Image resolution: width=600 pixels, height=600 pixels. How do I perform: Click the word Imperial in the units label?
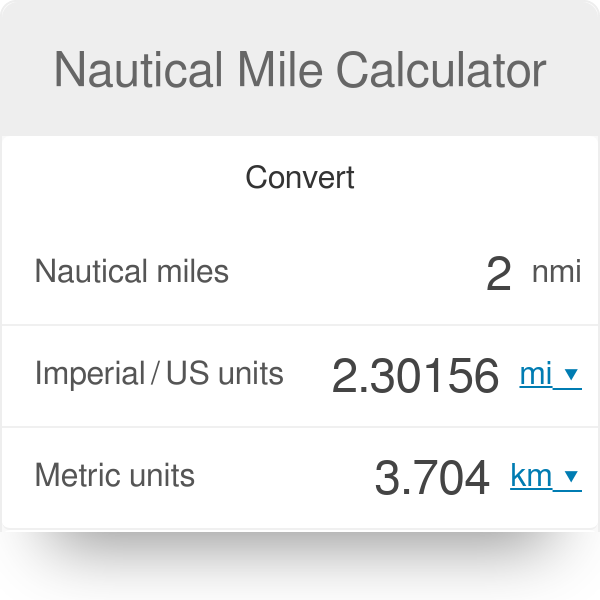coord(90,374)
